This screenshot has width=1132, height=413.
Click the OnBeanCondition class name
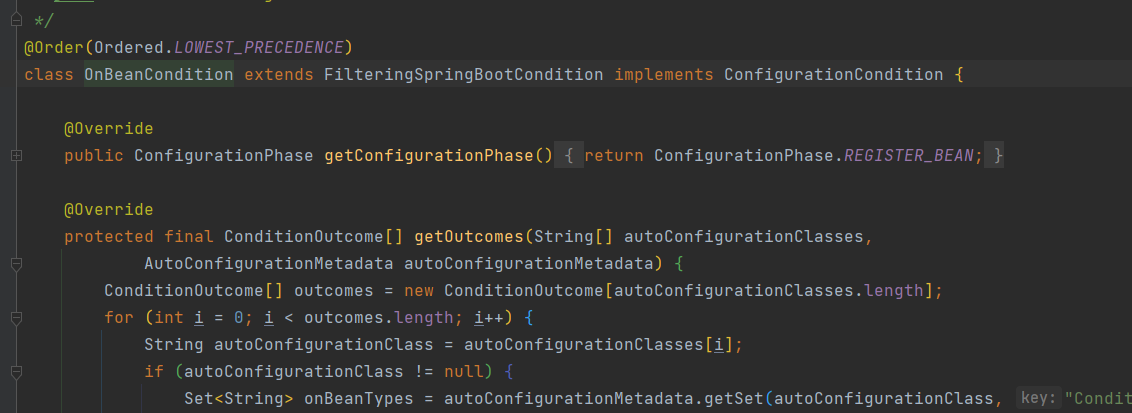[x=158, y=75]
